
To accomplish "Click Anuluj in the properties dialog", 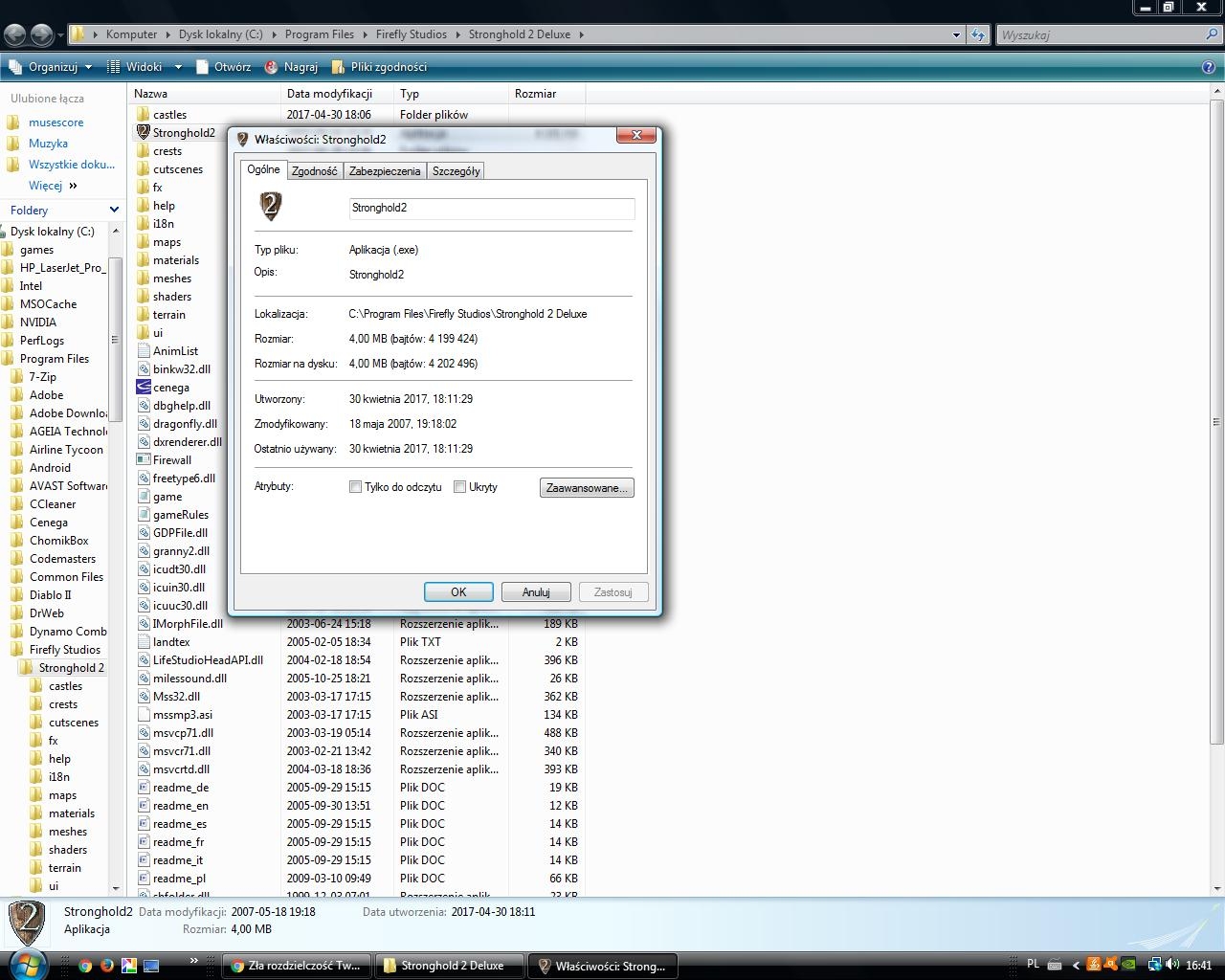I will 536,592.
